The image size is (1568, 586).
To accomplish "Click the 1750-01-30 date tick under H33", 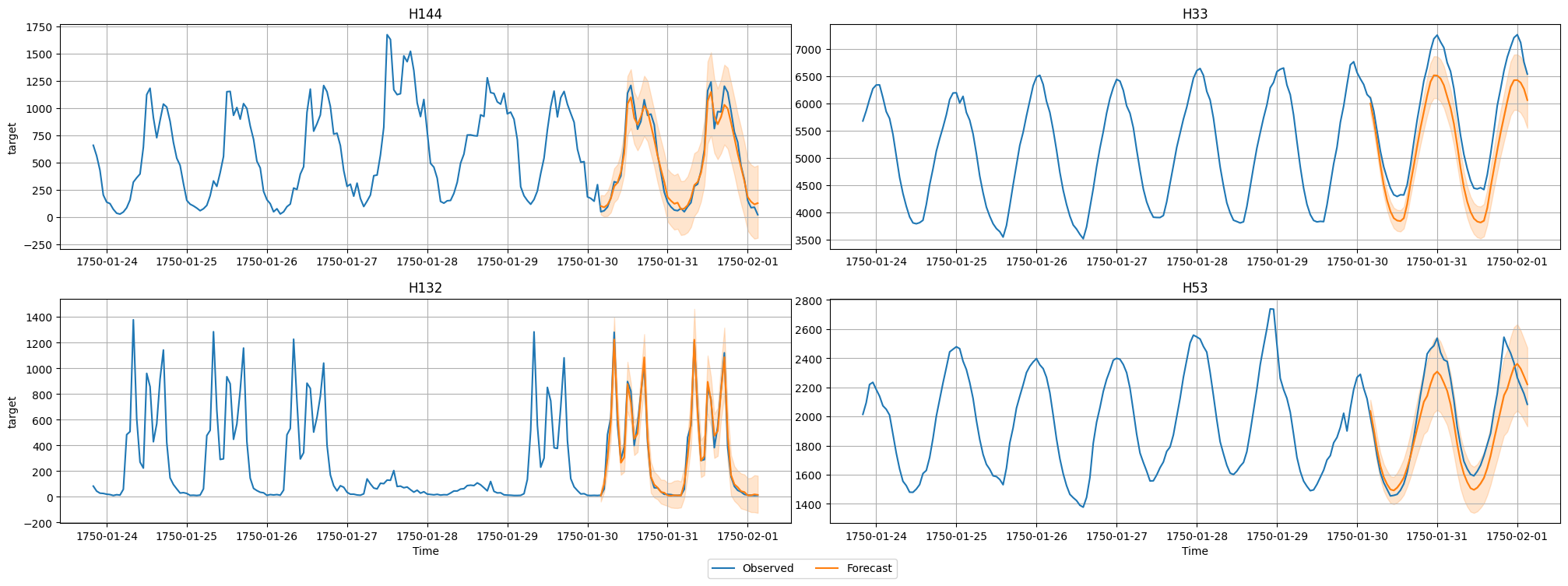I will coord(1357,261).
